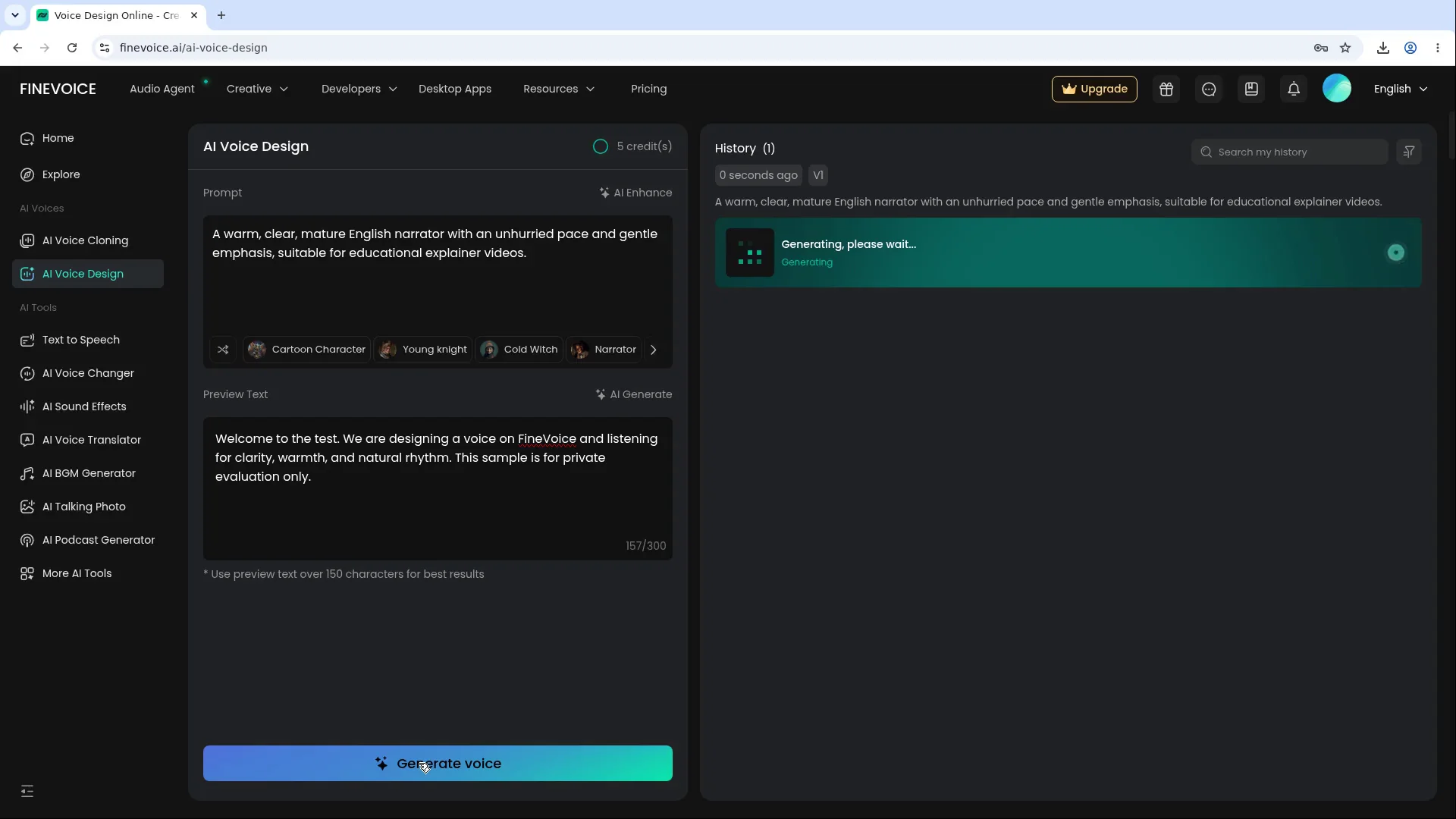Open the bookmark guide icon in header
Viewport: 1456px width, 819px height.
click(1251, 89)
